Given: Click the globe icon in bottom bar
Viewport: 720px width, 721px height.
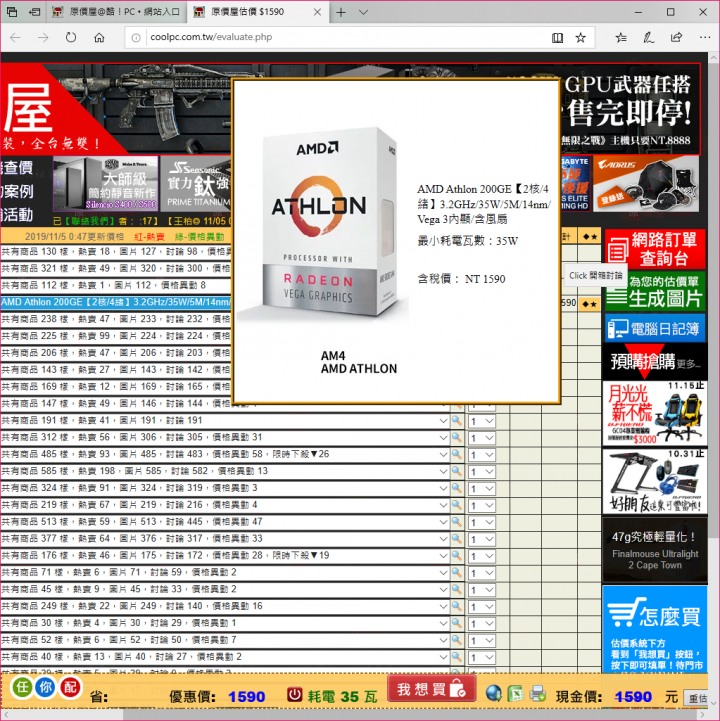Looking at the screenshot, I should [x=494, y=693].
